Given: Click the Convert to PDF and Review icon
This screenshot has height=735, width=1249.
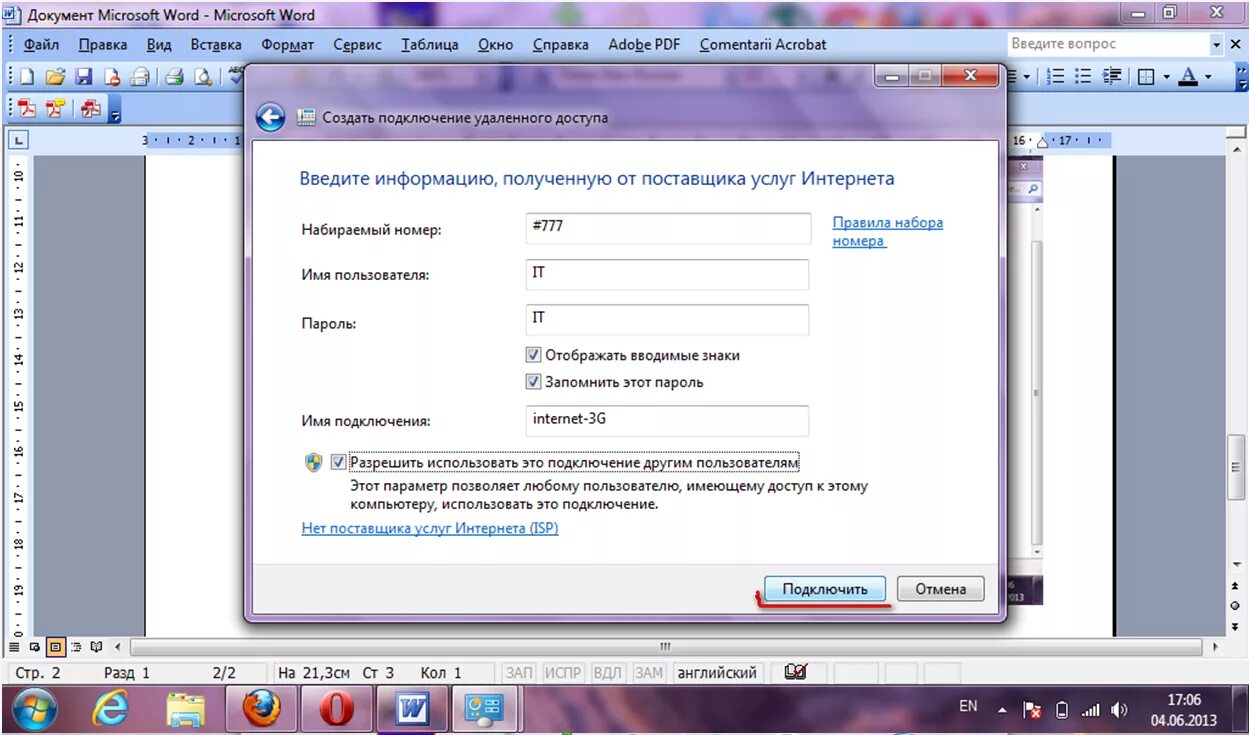Looking at the screenshot, I should click(x=91, y=109).
